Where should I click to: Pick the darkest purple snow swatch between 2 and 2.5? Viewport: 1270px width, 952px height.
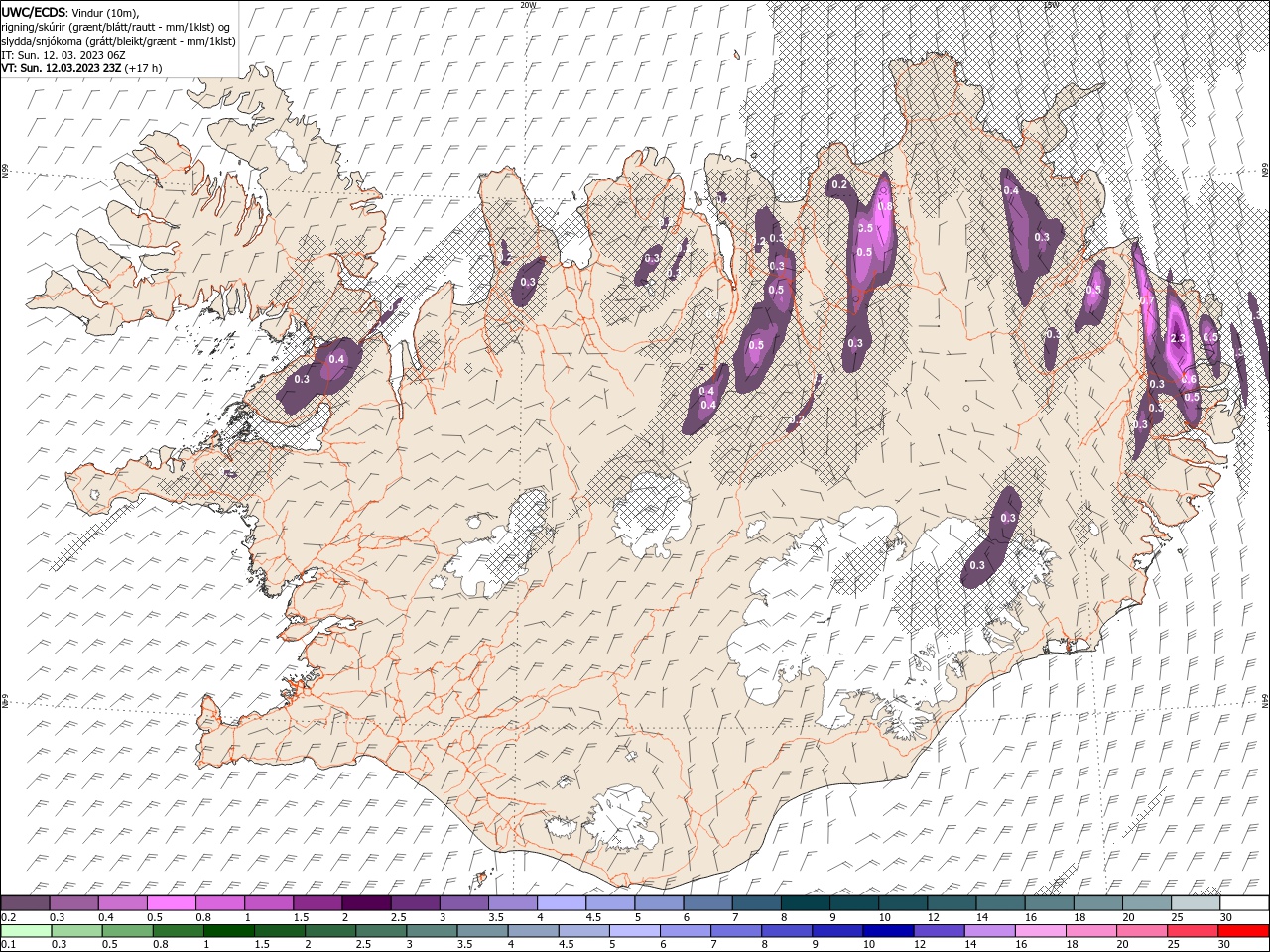coord(366,902)
